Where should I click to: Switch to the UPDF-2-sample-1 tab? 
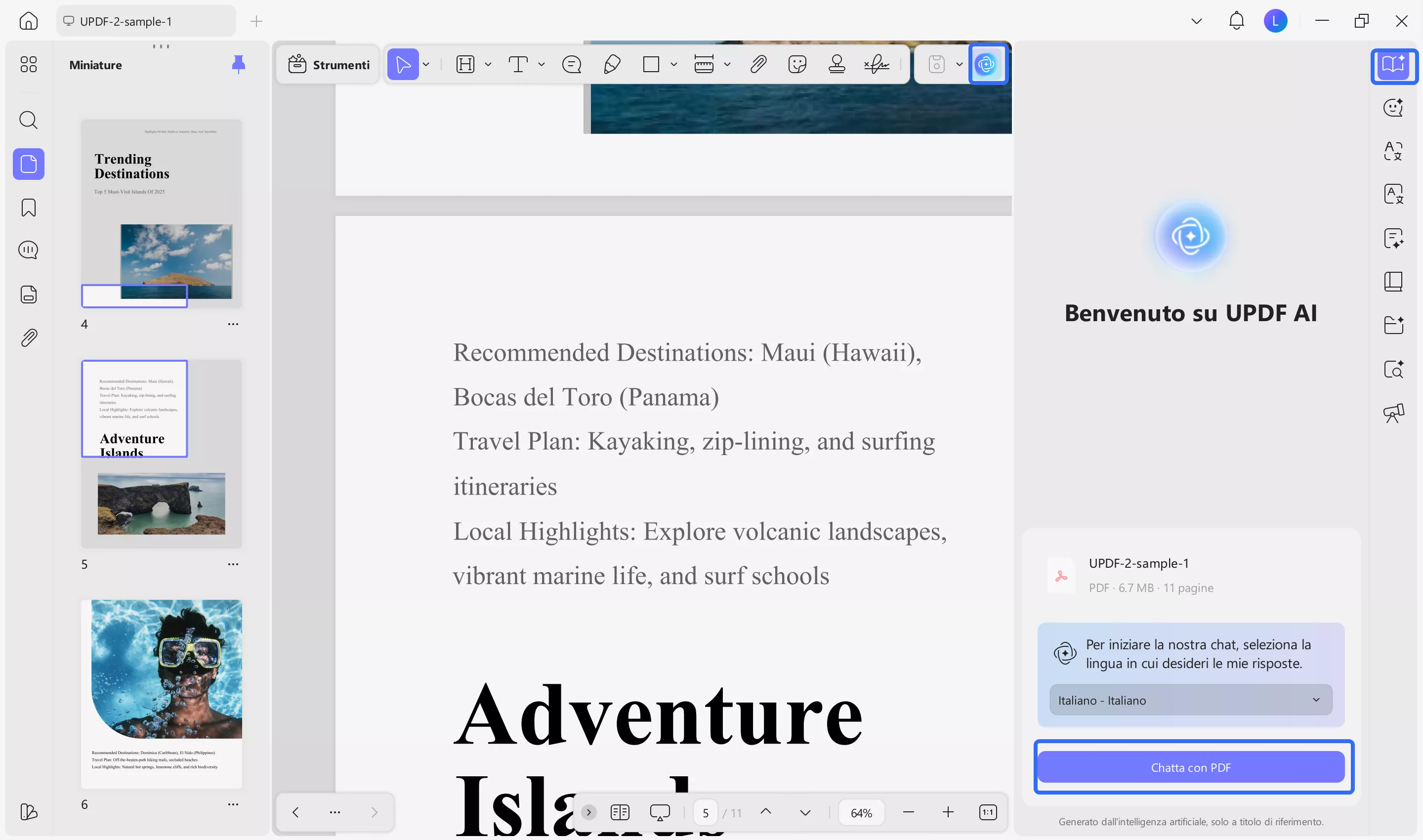point(145,21)
